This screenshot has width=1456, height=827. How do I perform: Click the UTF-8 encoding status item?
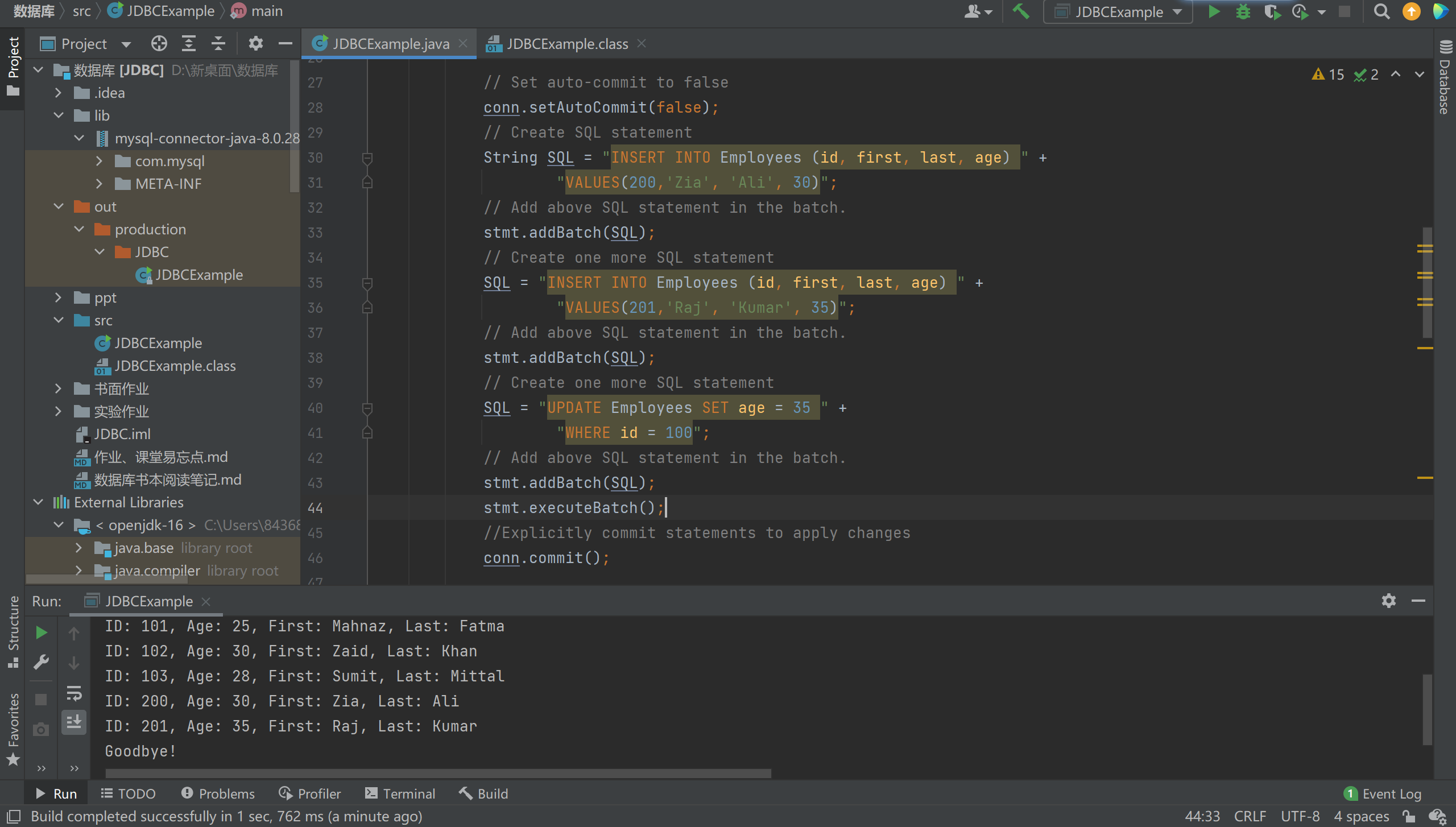[x=1300, y=816]
